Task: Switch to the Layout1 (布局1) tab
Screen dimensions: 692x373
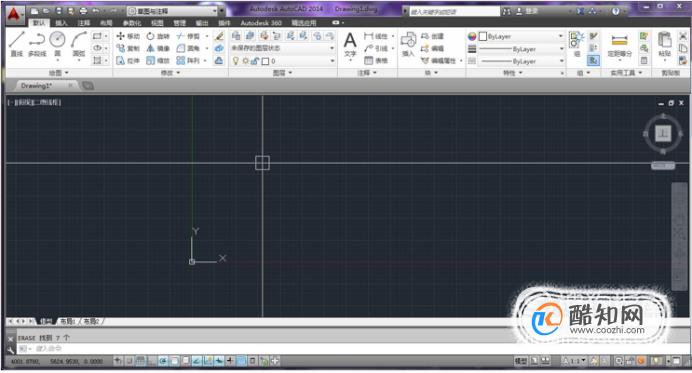Action: tap(68, 321)
